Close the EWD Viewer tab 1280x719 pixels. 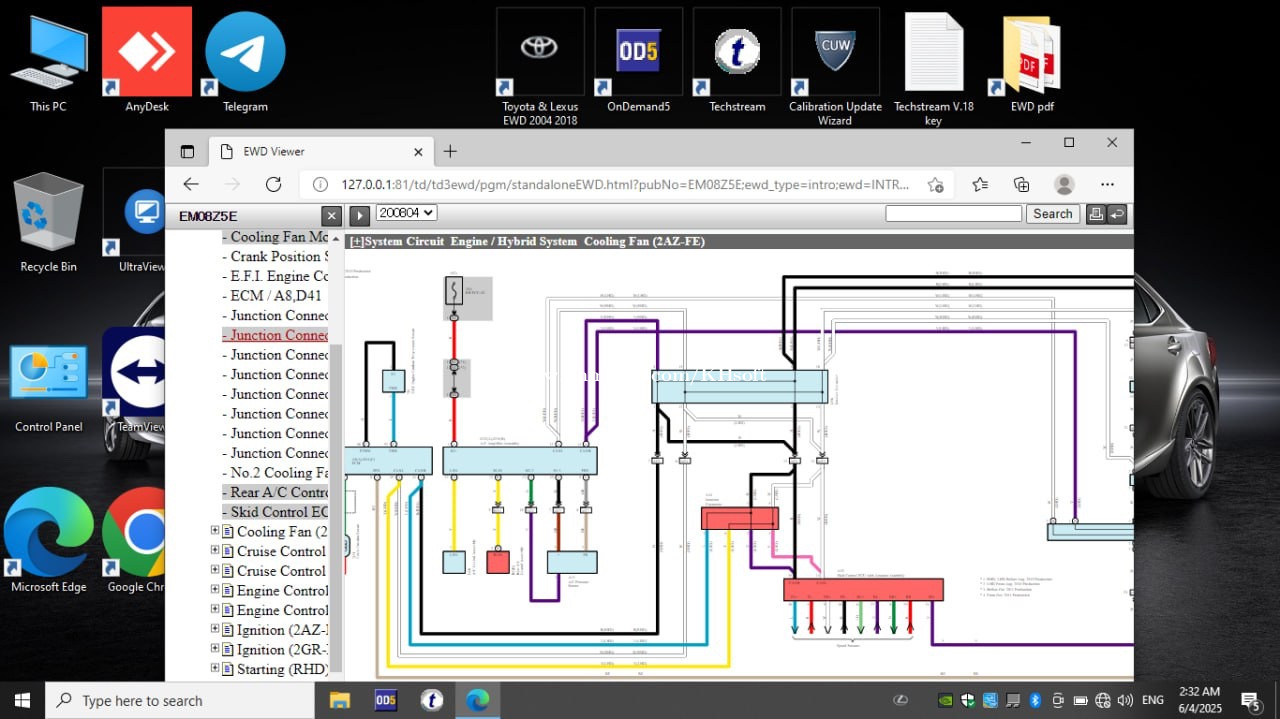coord(418,152)
